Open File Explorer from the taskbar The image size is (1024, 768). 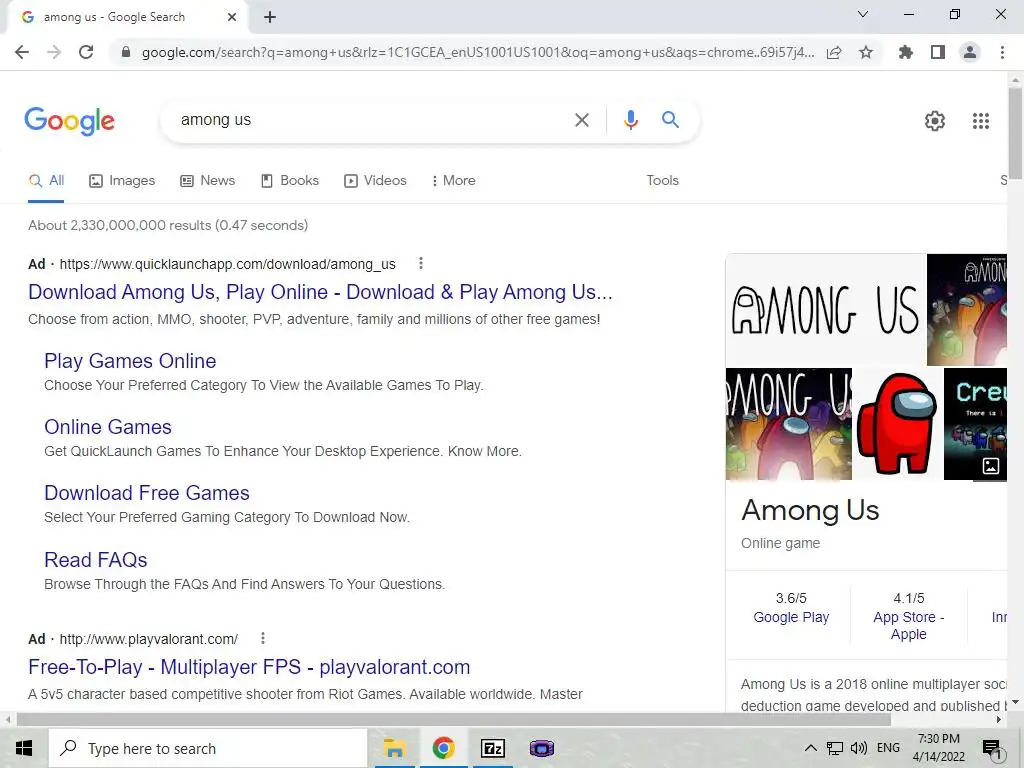point(394,748)
